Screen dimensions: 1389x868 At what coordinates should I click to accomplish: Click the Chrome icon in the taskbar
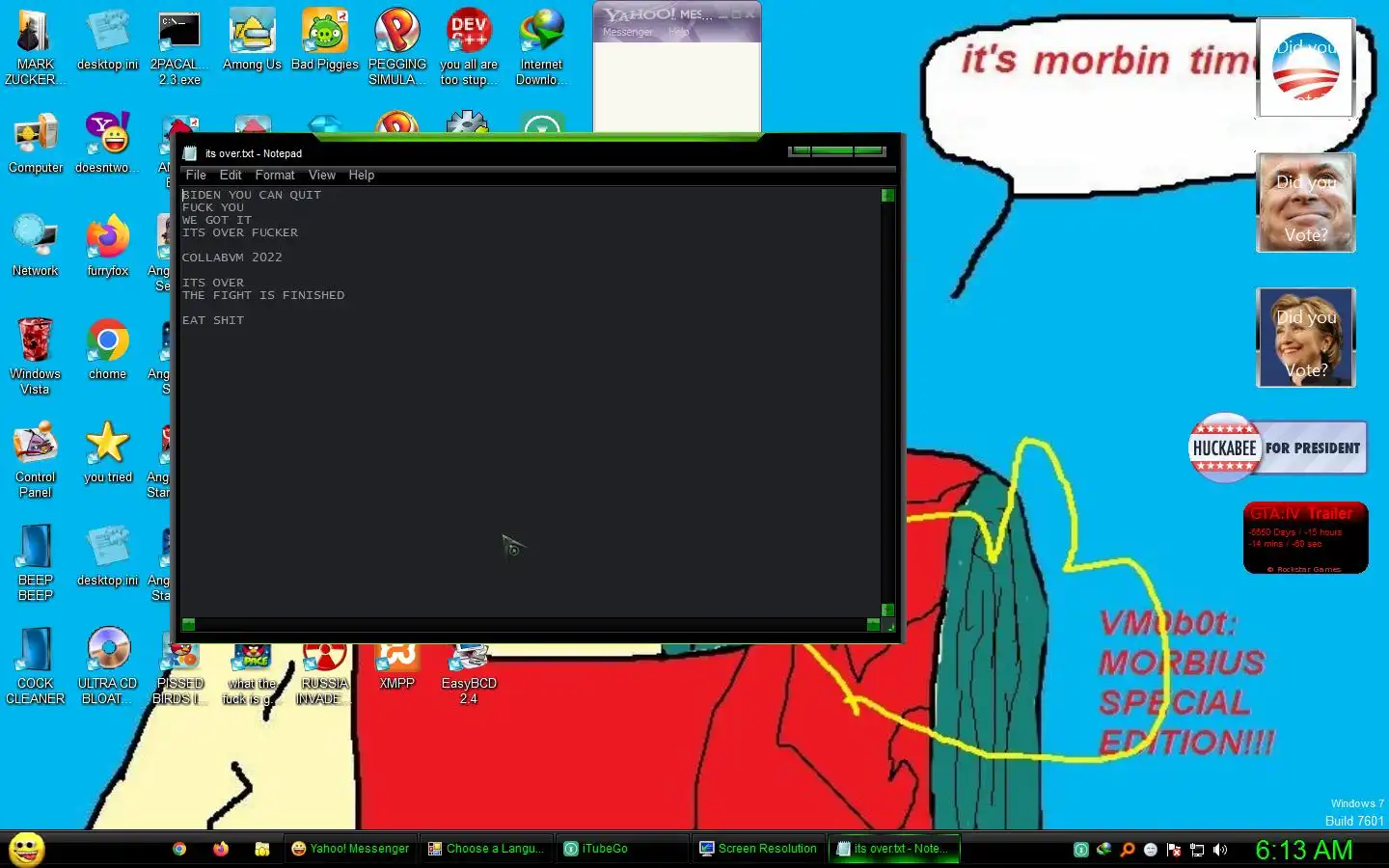179,849
